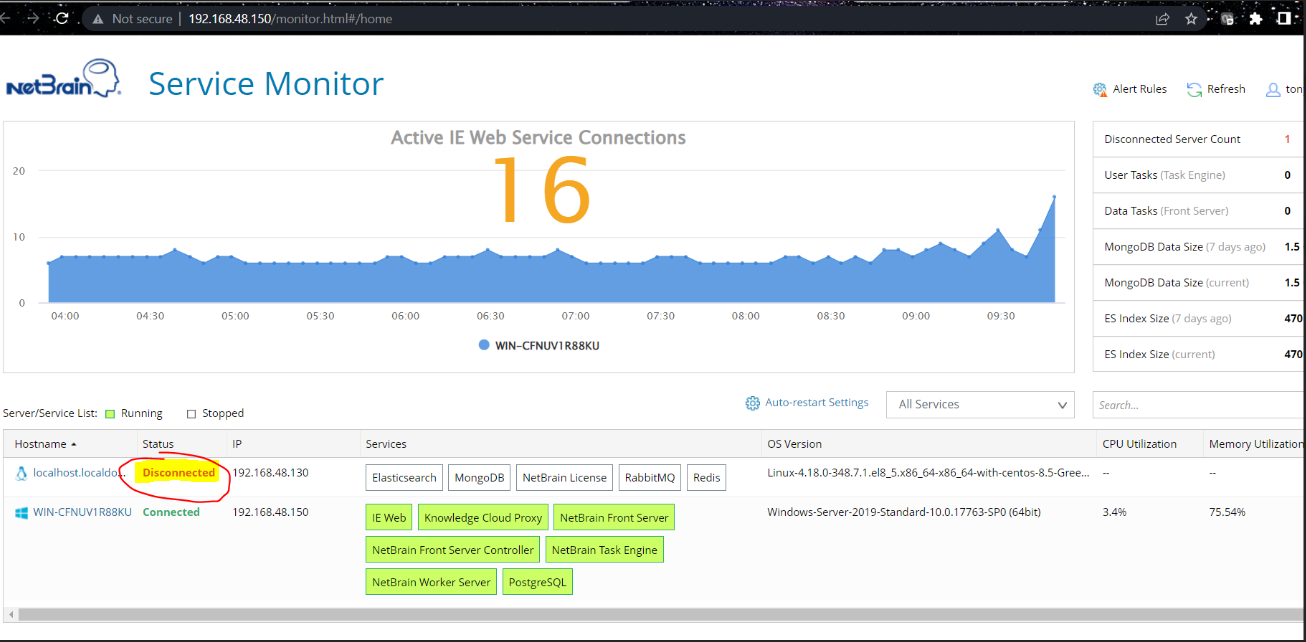
Task: Click the Linux-4.18.0 OS version text
Action: 928,473
